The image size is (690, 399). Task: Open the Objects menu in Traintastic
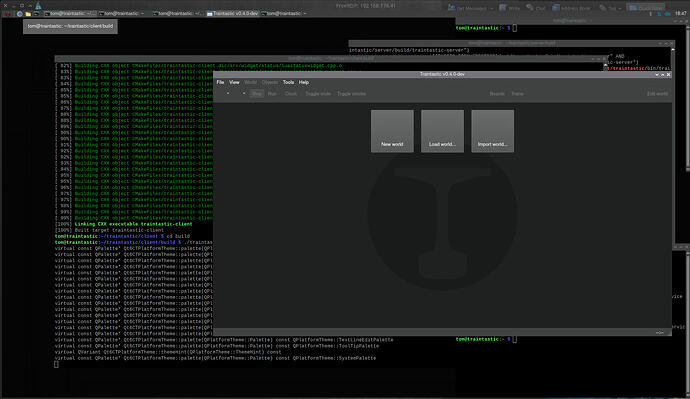(x=270, y=82)
